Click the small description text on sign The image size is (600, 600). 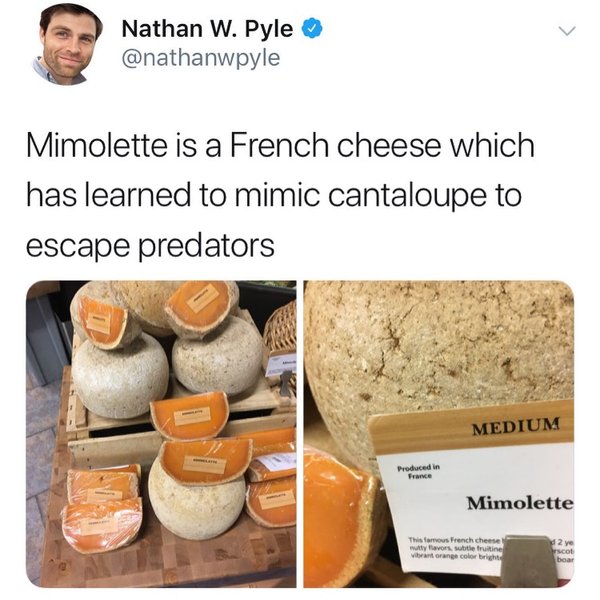pyautogui.click(x=455, y=547)
